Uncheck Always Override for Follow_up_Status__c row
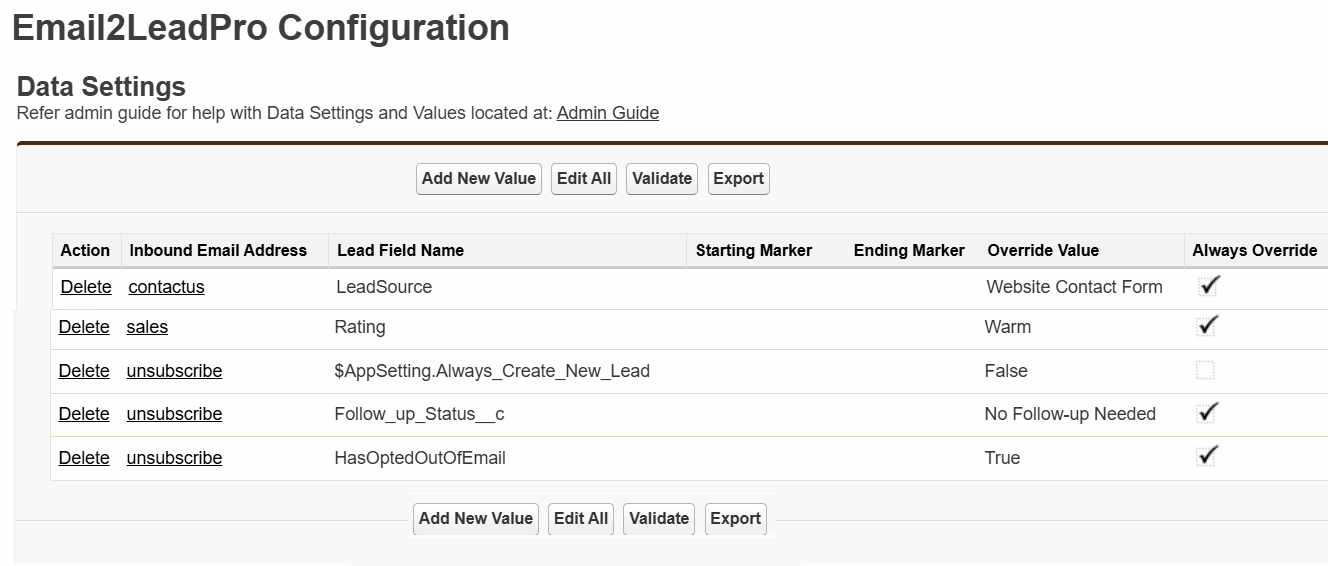 coord(1207,413)
